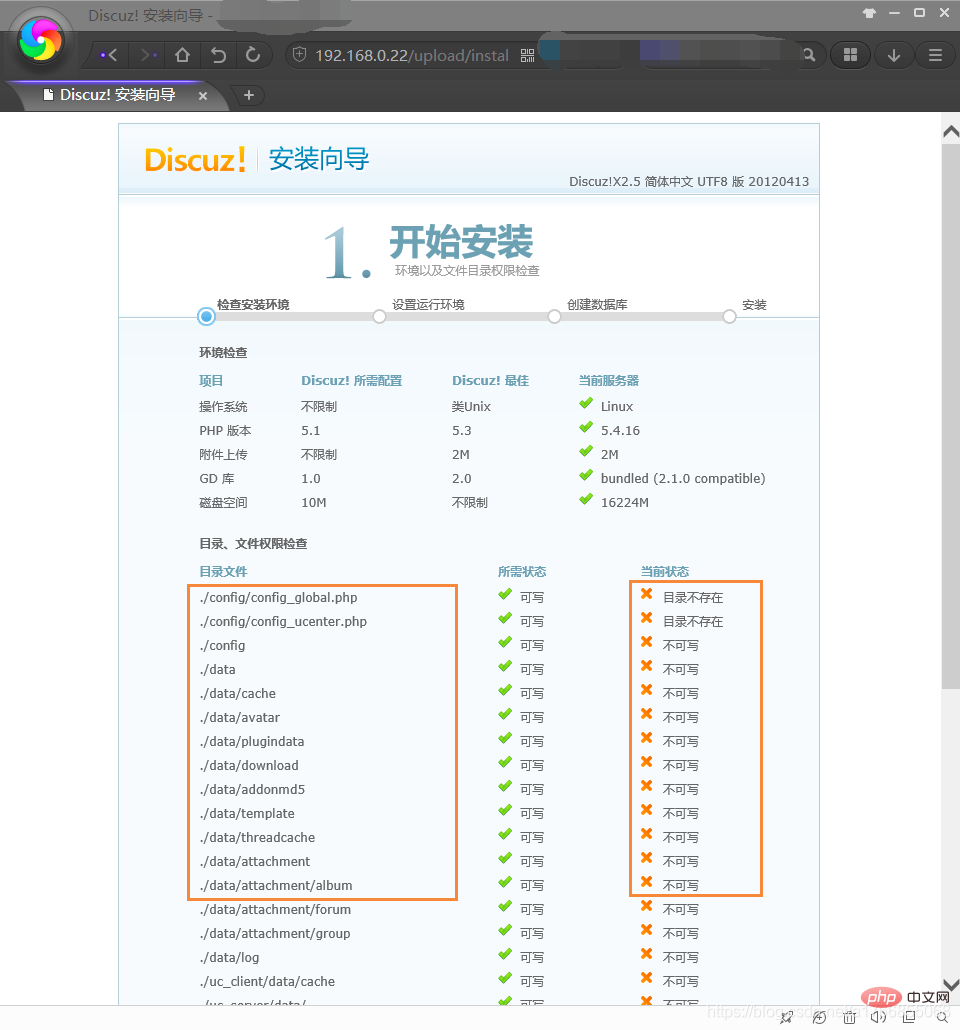The image size is (960, 1030).
Task: Click the trash can icon in status bar
Action: pyautogui.click(x=849, y=1018)
